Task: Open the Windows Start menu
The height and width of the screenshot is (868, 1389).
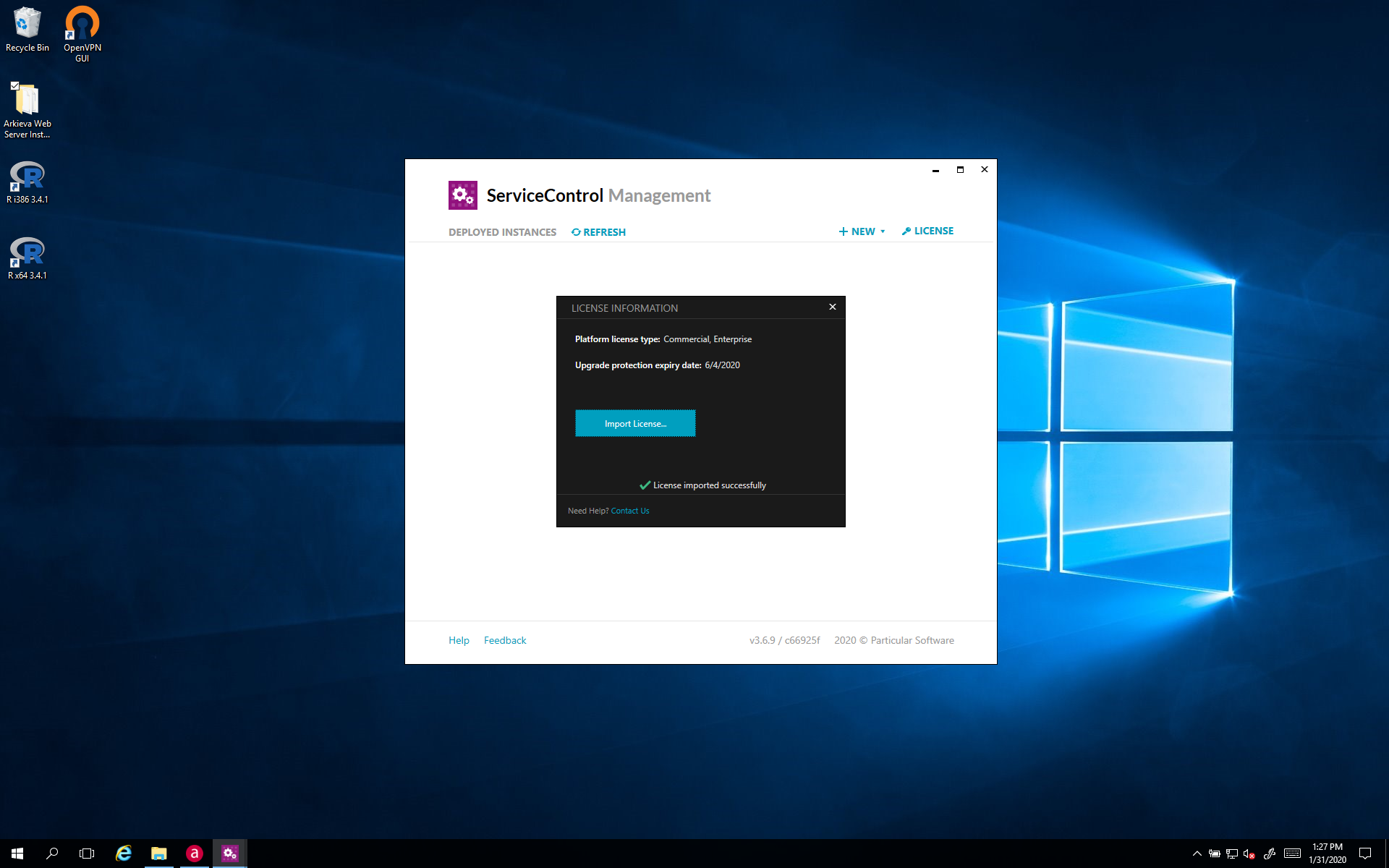Action: (17, 854)
